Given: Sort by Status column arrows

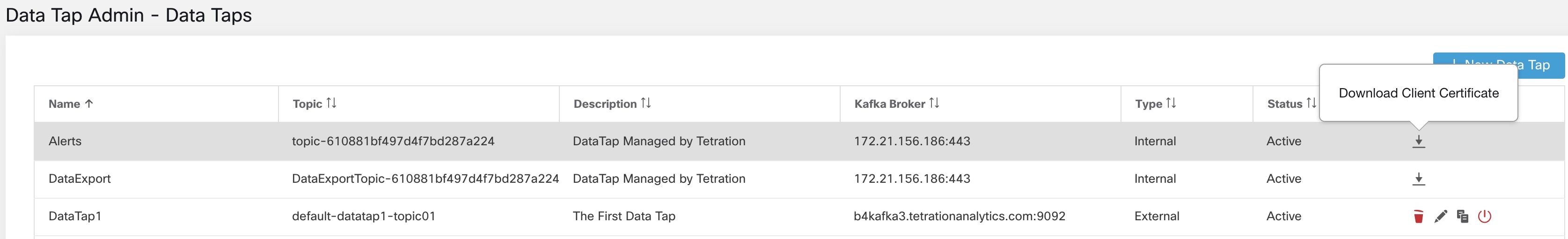Looking at the screenshot, I should (x=1311, y=103).
